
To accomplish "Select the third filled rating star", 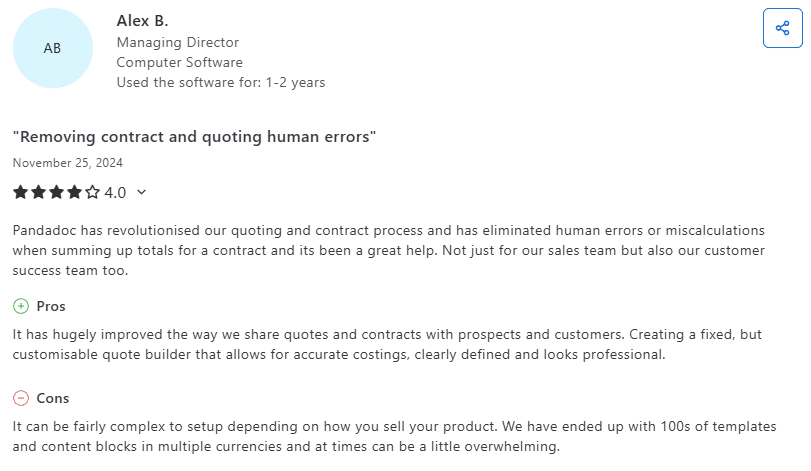I will (x=56, y=192).
